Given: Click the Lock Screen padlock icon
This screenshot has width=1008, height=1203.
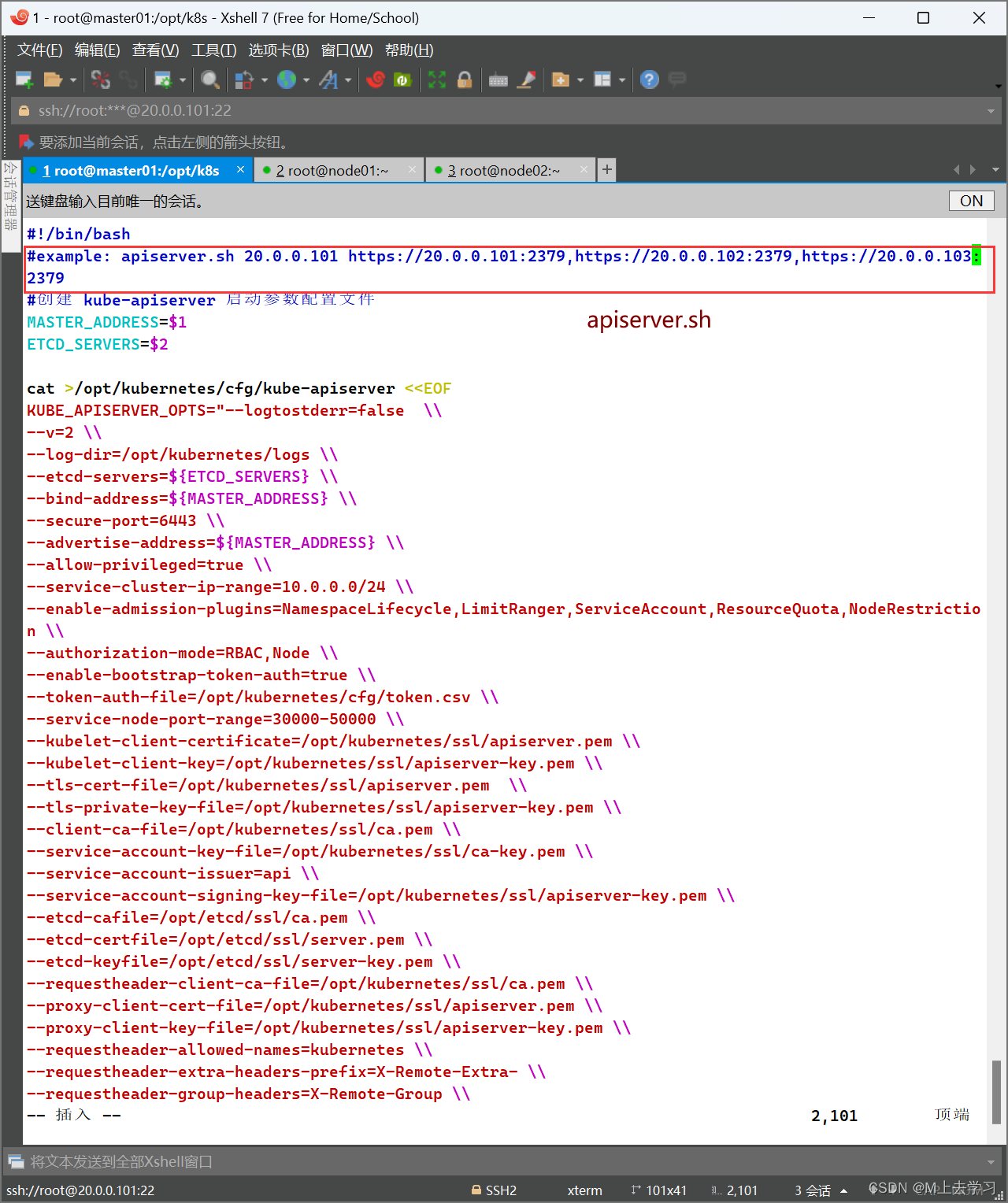Looking at the screenshot, I should pos(465,80).
